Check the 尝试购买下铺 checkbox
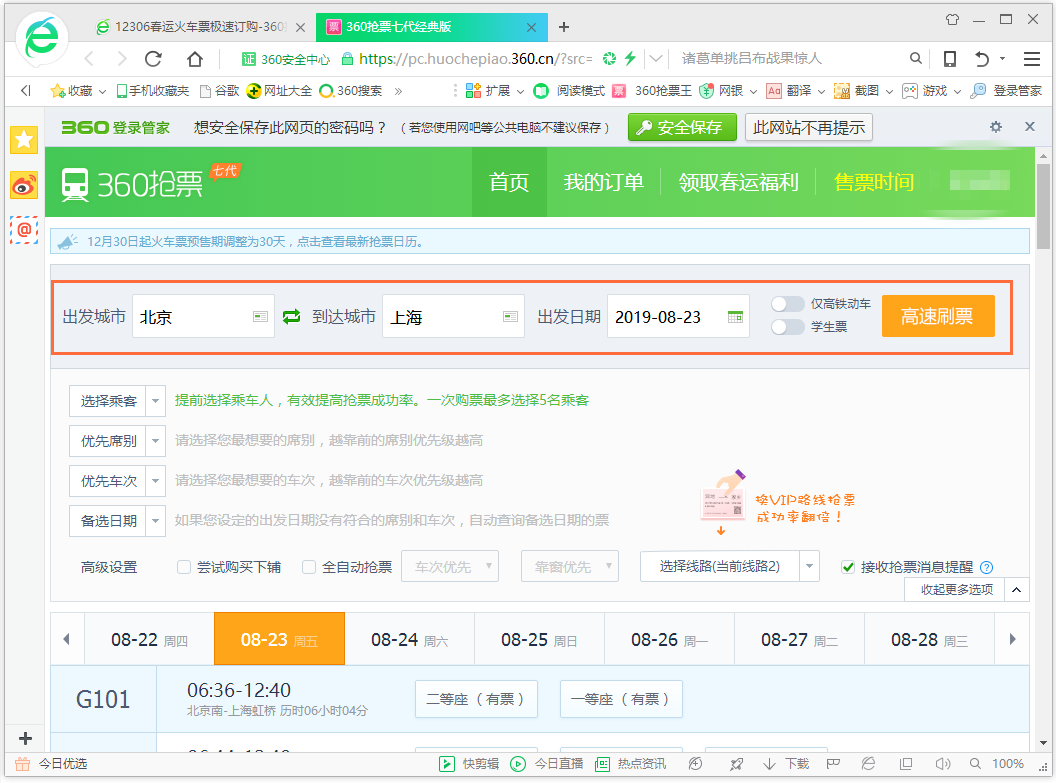Screen dimensions: 1056x783 [184, 567]
